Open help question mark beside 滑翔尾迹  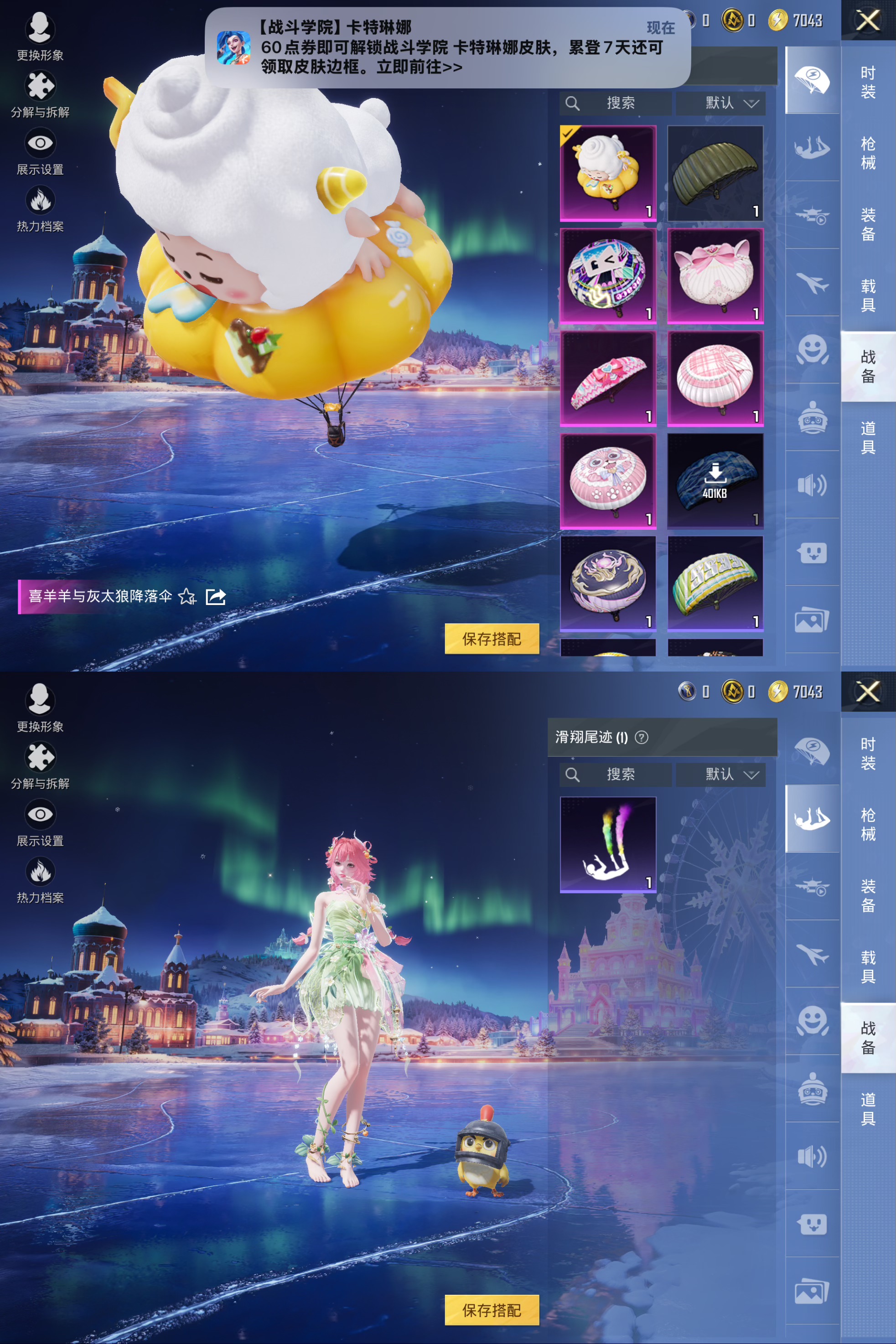point(642,737)
